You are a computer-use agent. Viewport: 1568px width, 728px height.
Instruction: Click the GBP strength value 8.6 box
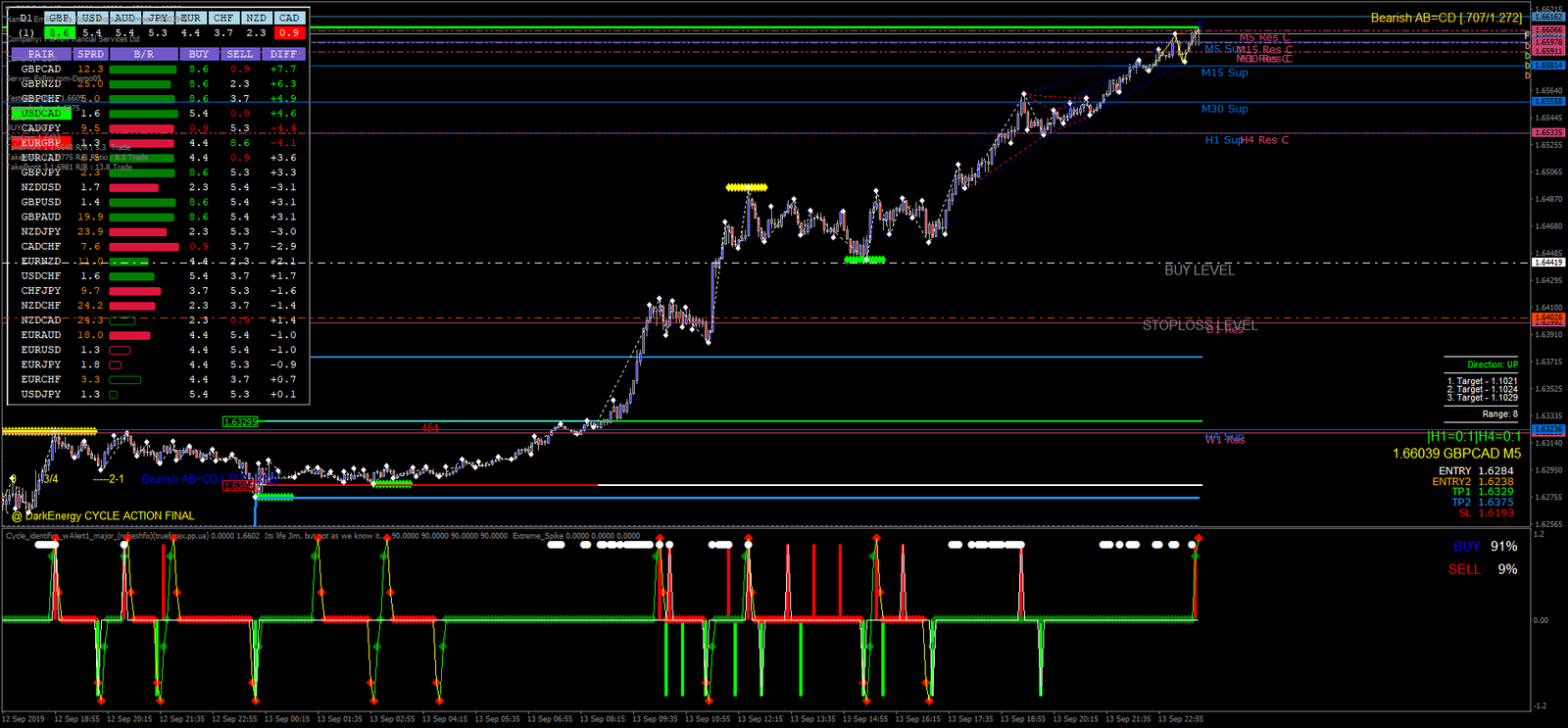point(59,33)
